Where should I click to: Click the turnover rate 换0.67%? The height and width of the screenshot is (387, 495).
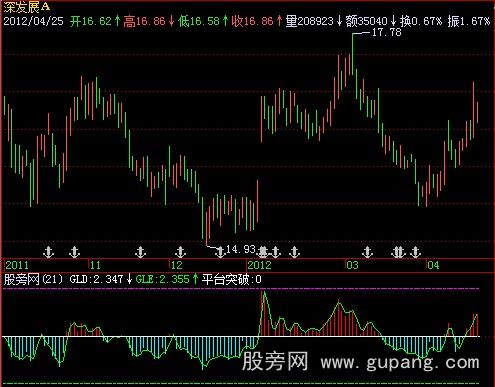pyautogui.click(x=421, y=21)
